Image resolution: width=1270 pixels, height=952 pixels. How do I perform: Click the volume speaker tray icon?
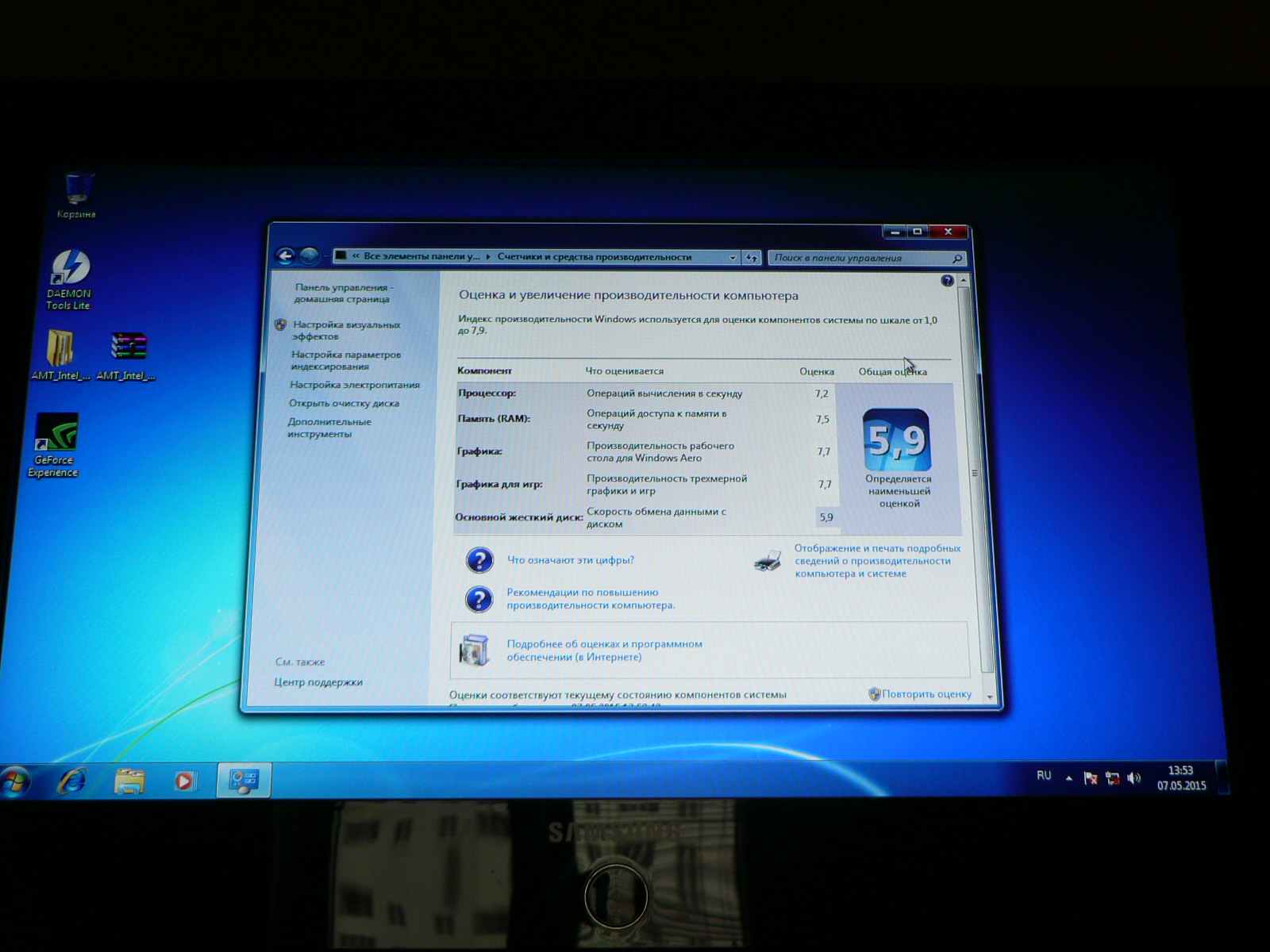click(x=1134, y=779)
